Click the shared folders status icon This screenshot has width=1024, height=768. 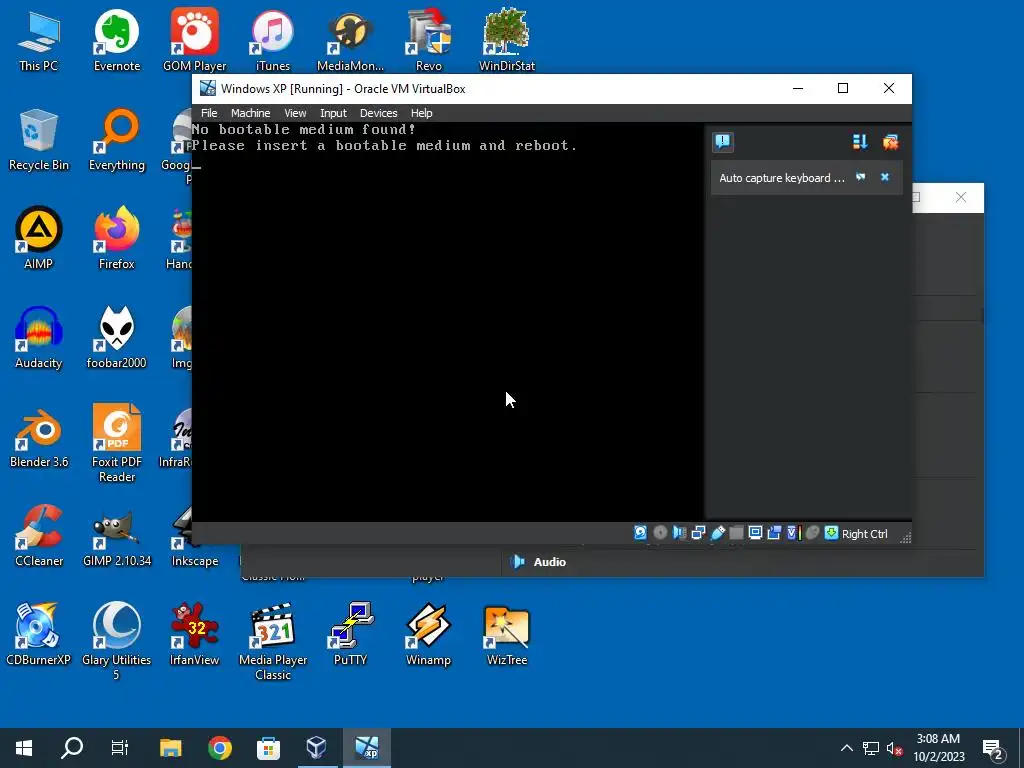click(736, 533)
